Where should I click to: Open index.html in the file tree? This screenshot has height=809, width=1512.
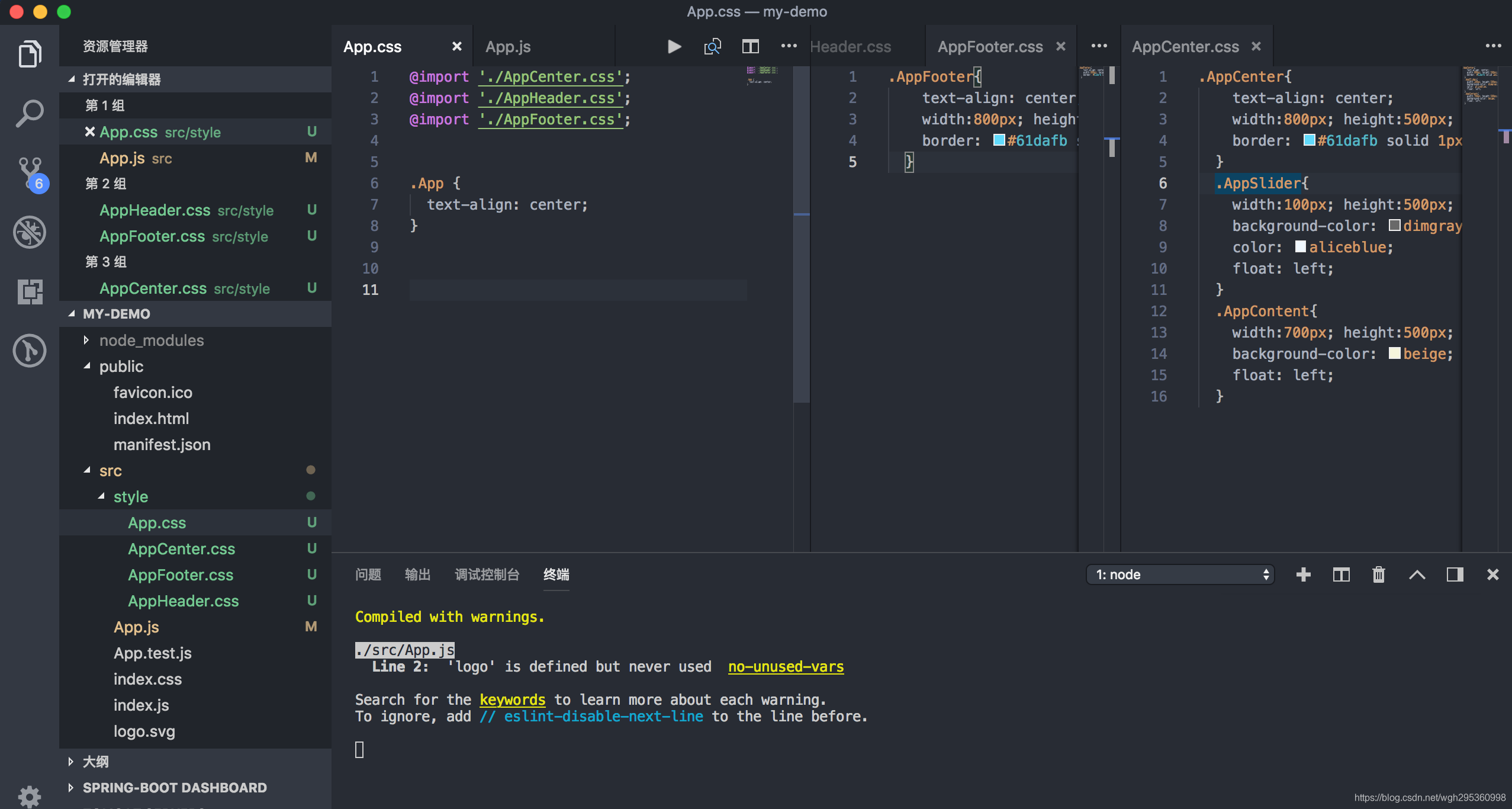click(195, 419)
